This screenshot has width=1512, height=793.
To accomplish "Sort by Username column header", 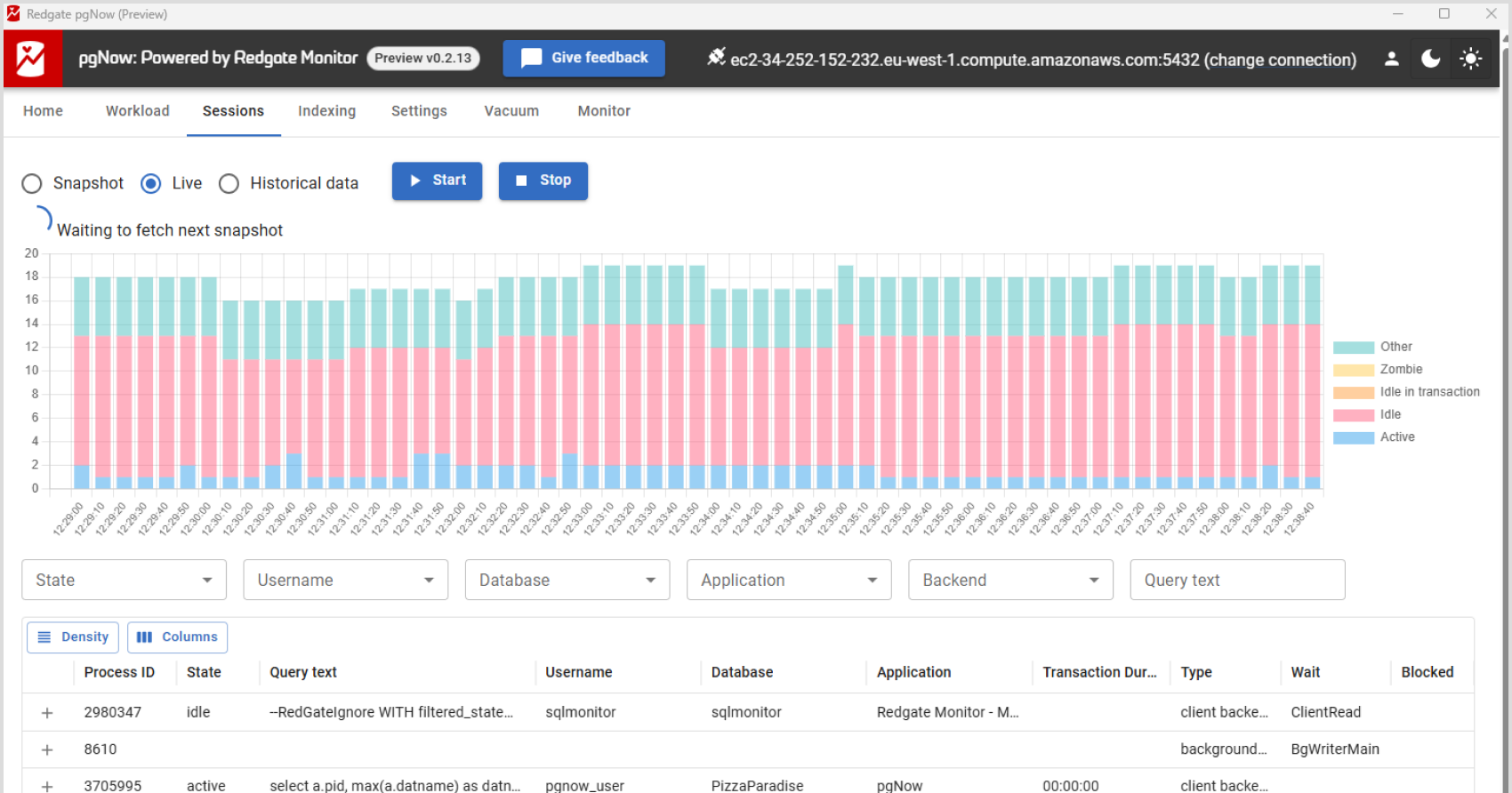I will point(579,672).
